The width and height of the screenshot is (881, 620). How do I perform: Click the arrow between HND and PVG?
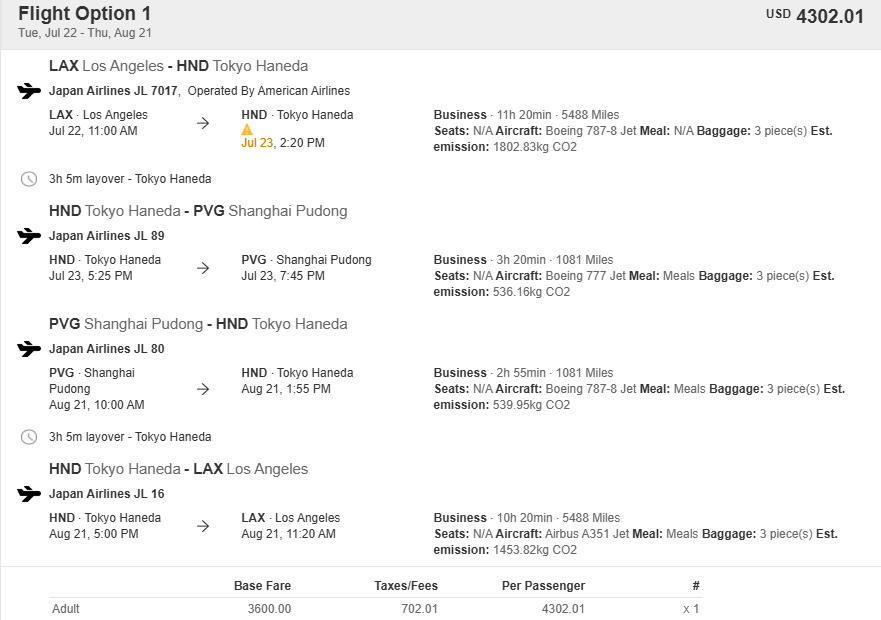[203, 267]
